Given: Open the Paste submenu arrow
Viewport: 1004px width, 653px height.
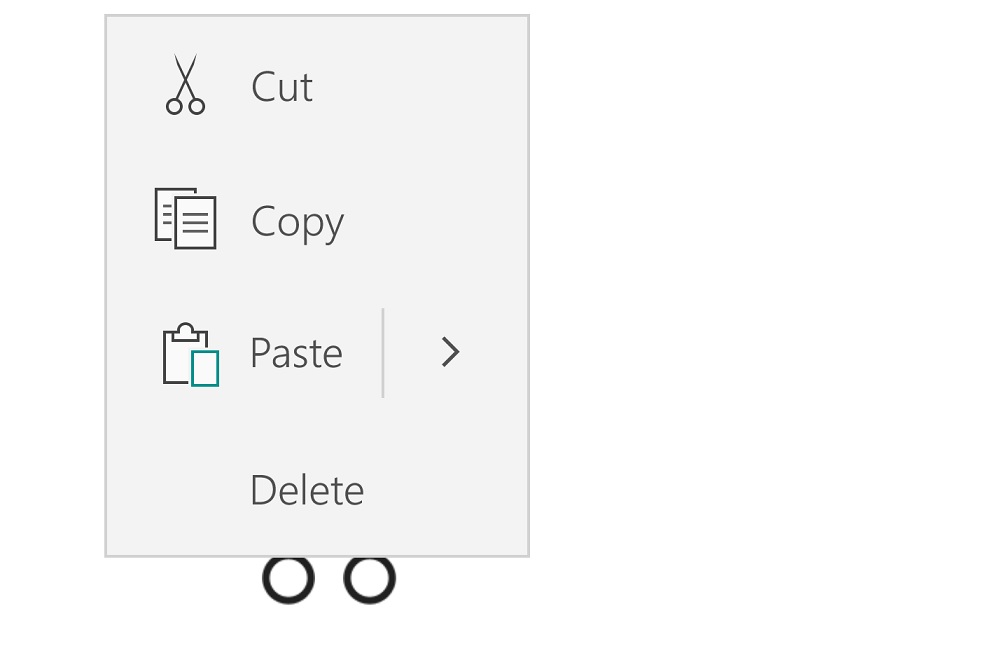Looking at the screenshot, I should pyautogui.click(x=451, y=352).
